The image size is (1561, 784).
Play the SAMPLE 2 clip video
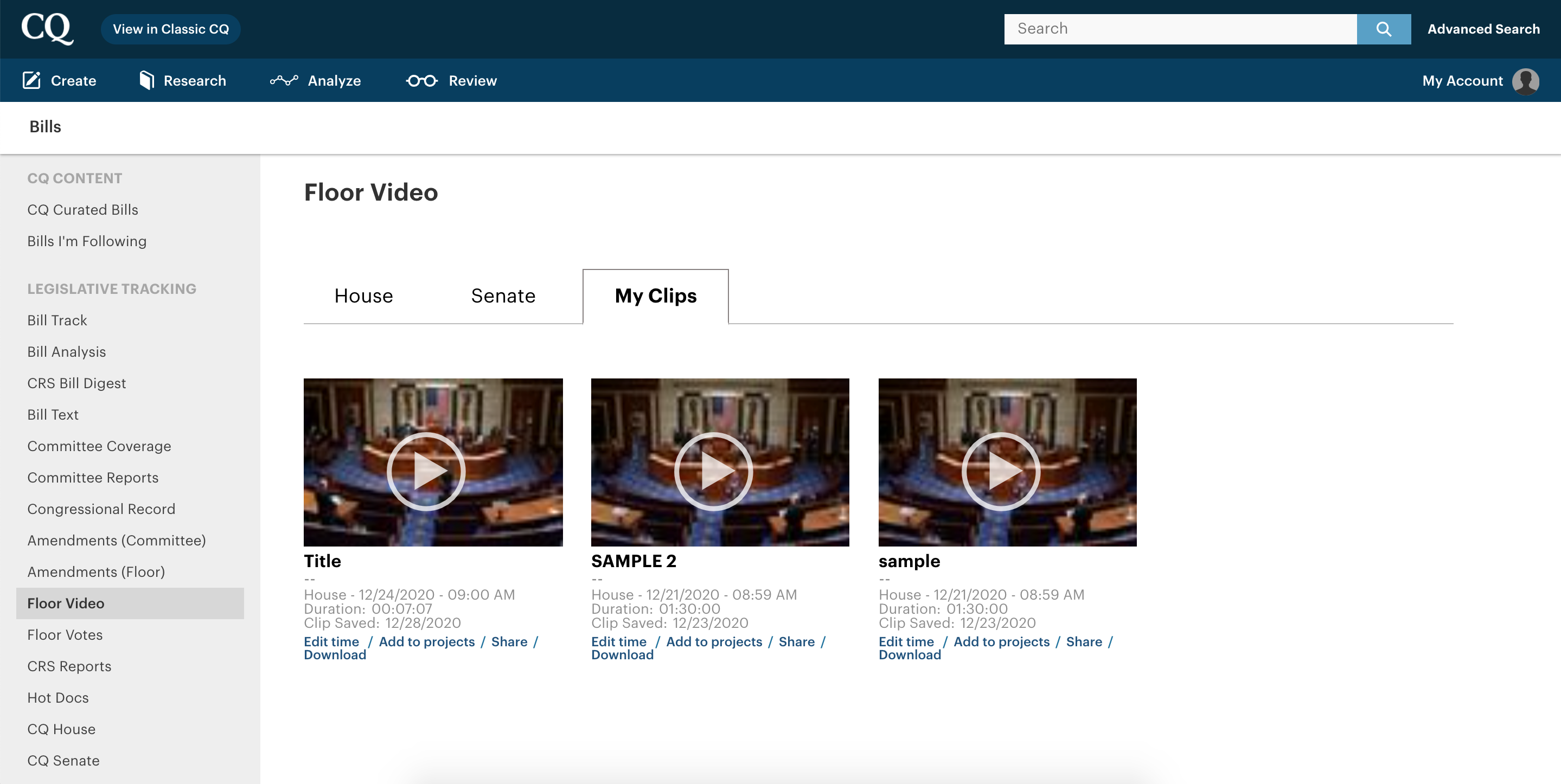713,471
